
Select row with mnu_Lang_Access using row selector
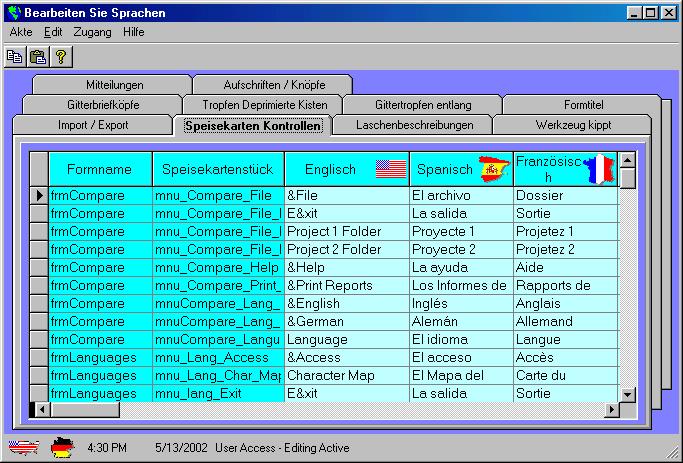pyautogui.click(x=38, y=358)
